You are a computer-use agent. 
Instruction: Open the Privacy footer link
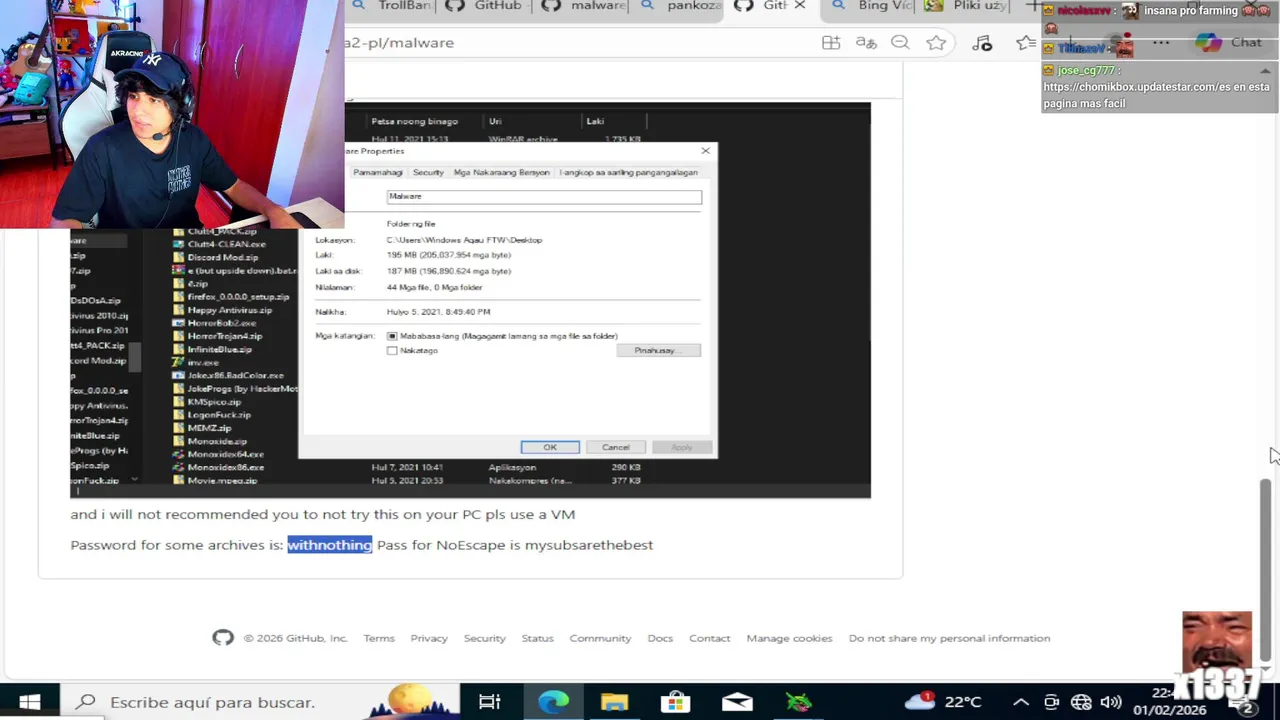[429, 638]
